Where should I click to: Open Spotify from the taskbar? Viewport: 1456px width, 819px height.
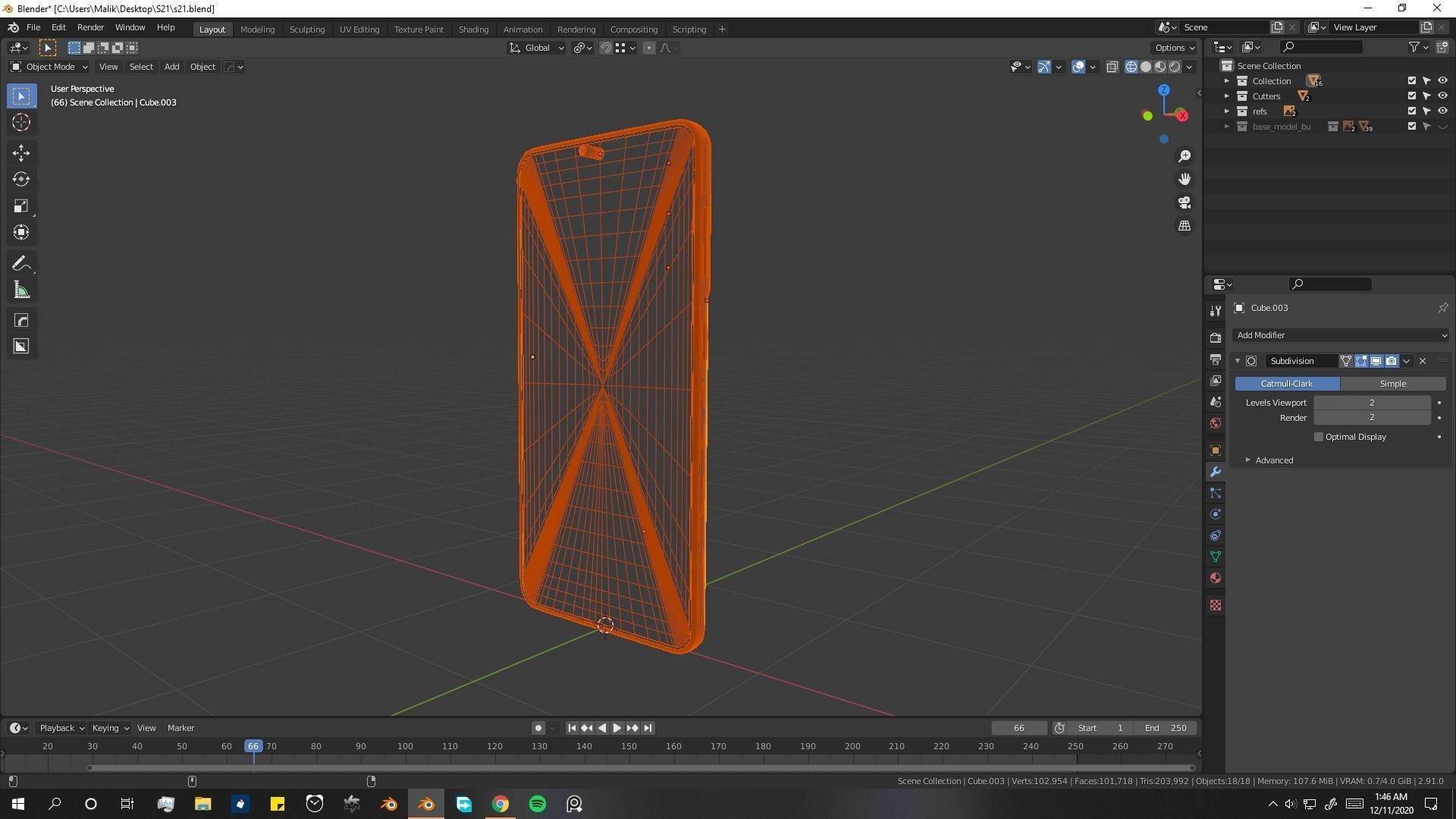[x=538, y=804]
